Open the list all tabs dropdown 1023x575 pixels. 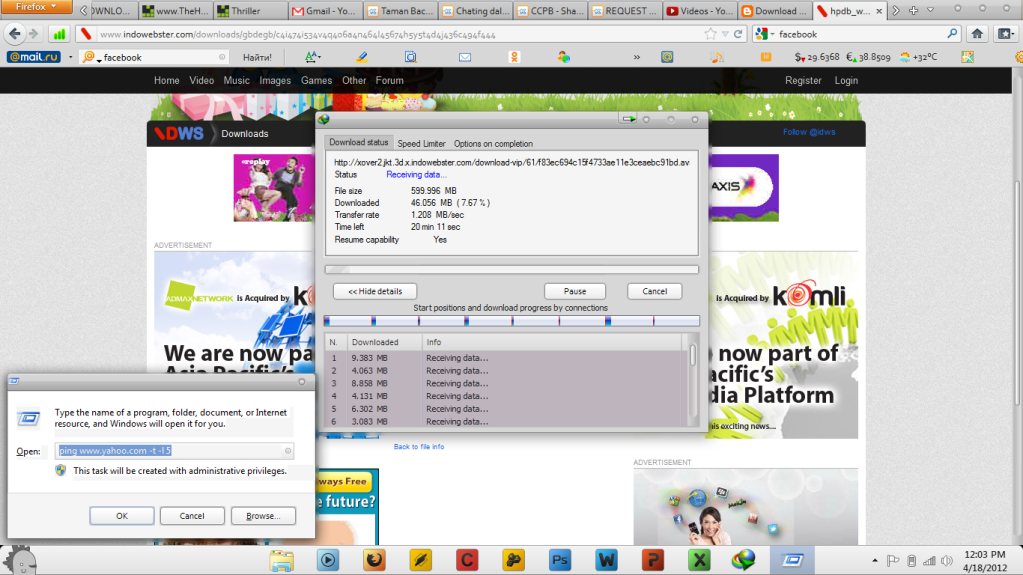click(x=931, y=10)
